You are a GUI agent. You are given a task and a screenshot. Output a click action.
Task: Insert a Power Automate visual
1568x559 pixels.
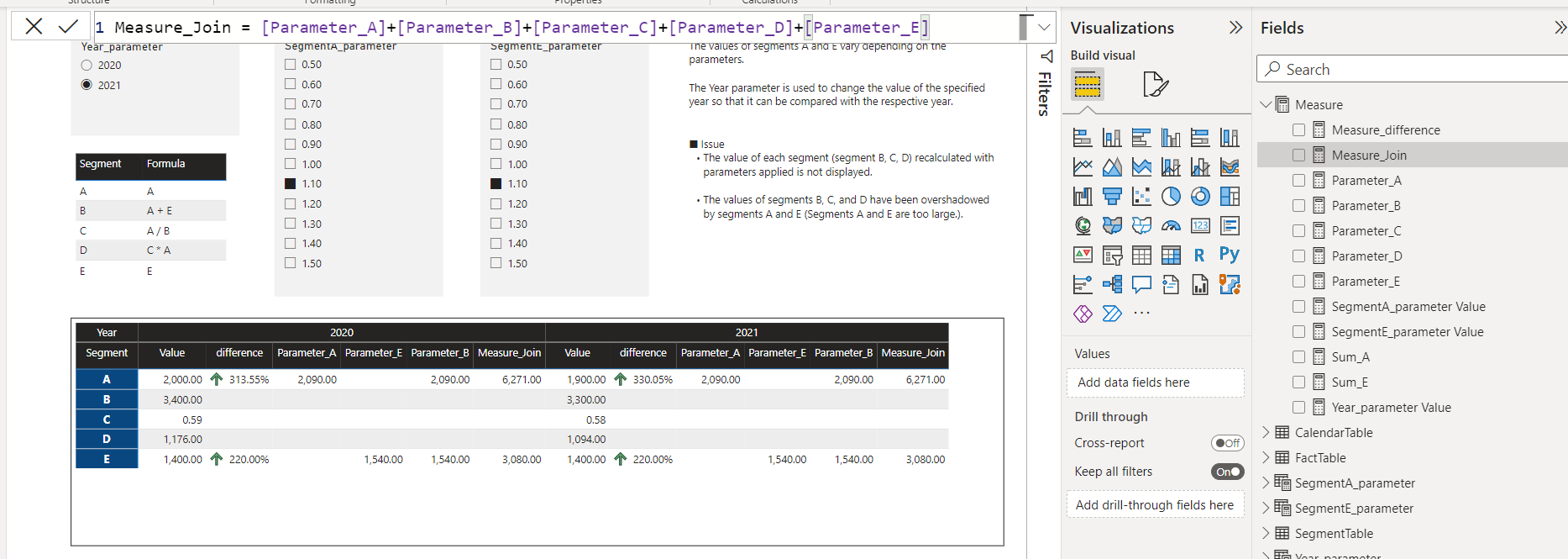(x=1112, y=314)
